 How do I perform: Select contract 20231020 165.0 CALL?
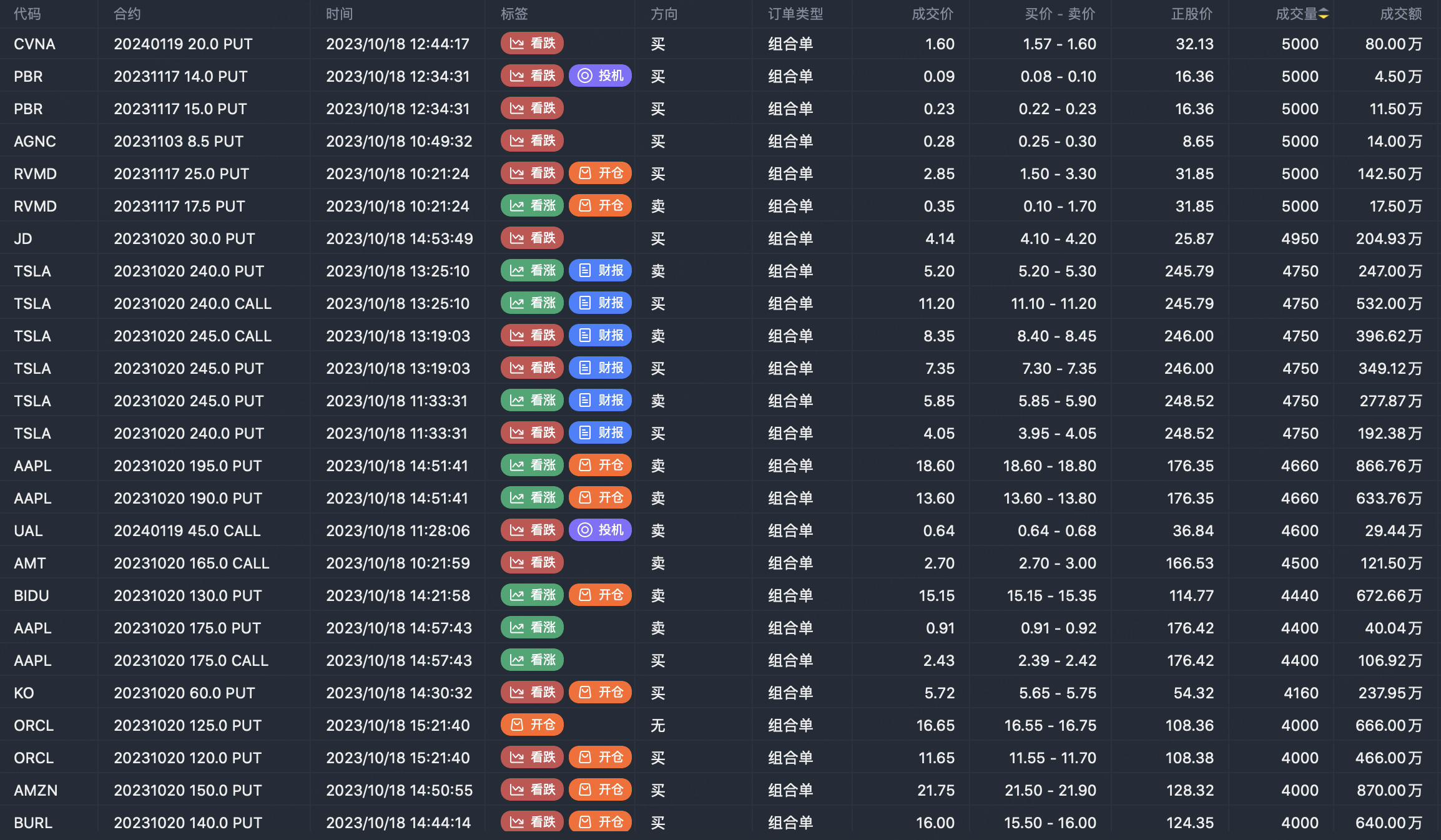tap(192, 563)
